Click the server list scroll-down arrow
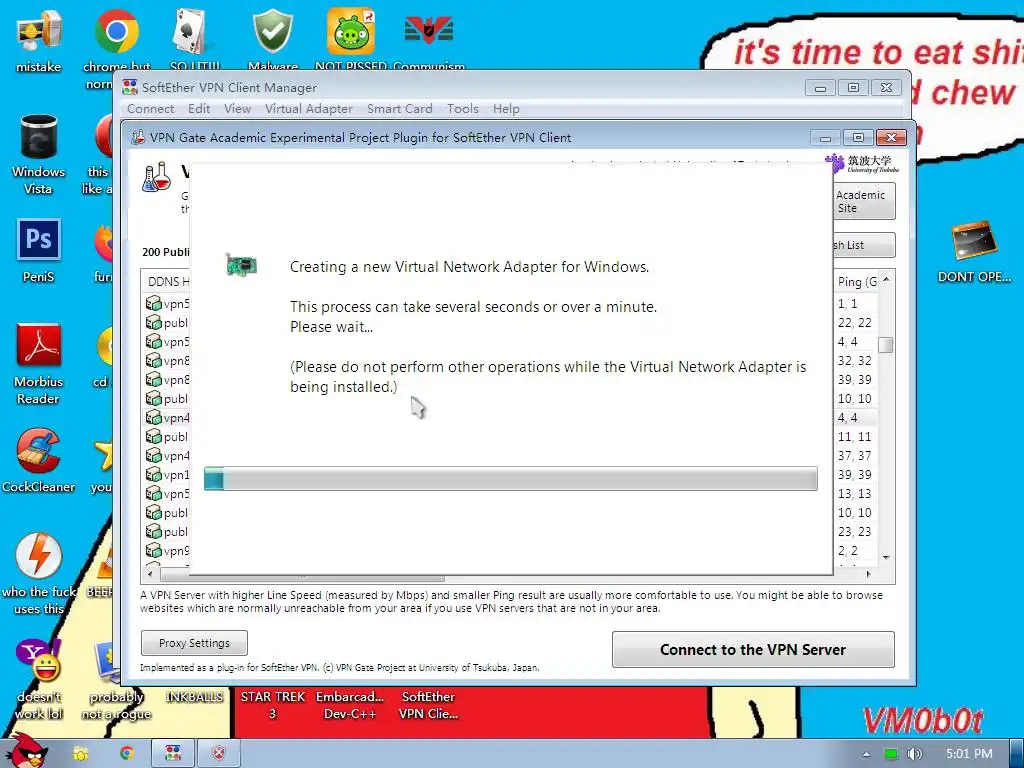Viewport: 1024px width, 768px height. point(886,558)
